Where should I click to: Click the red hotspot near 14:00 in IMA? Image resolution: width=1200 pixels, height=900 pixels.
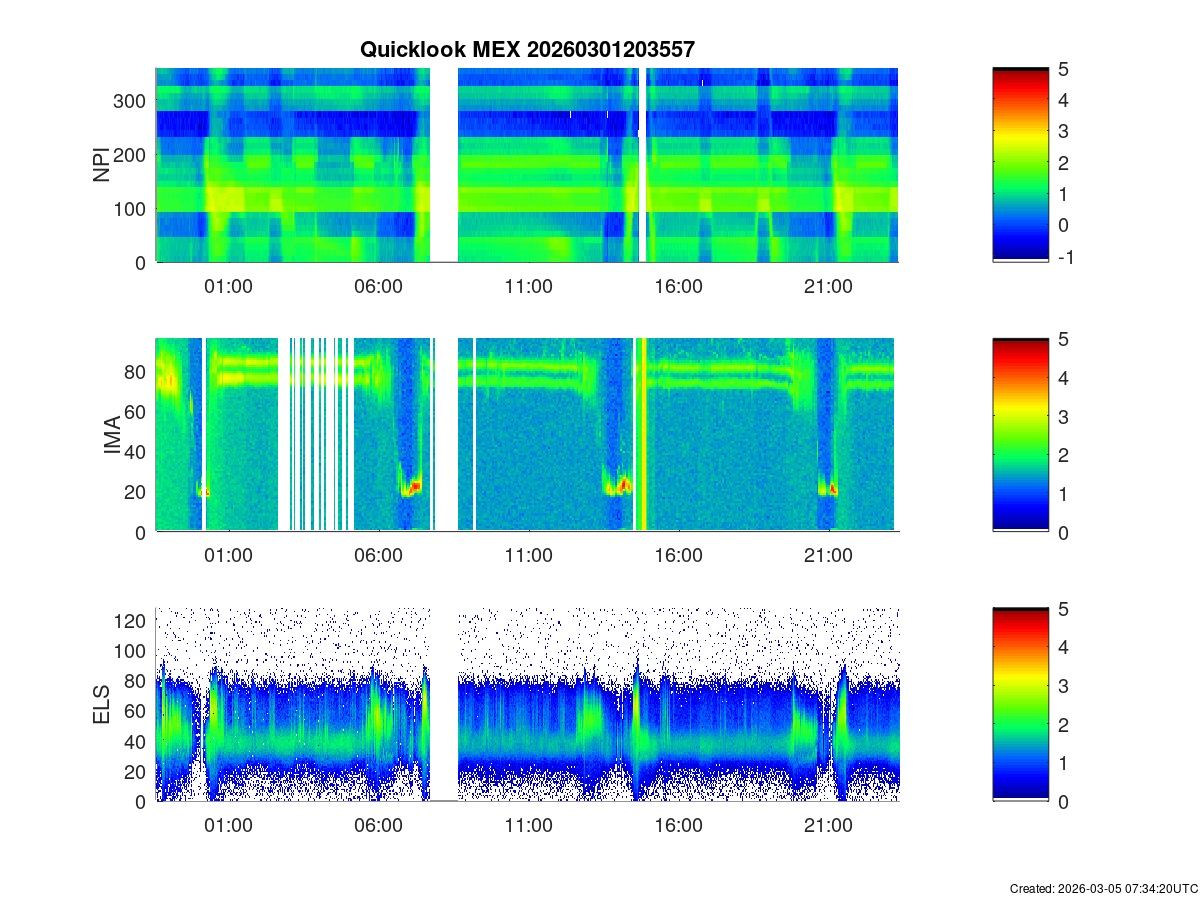point(624,486)
